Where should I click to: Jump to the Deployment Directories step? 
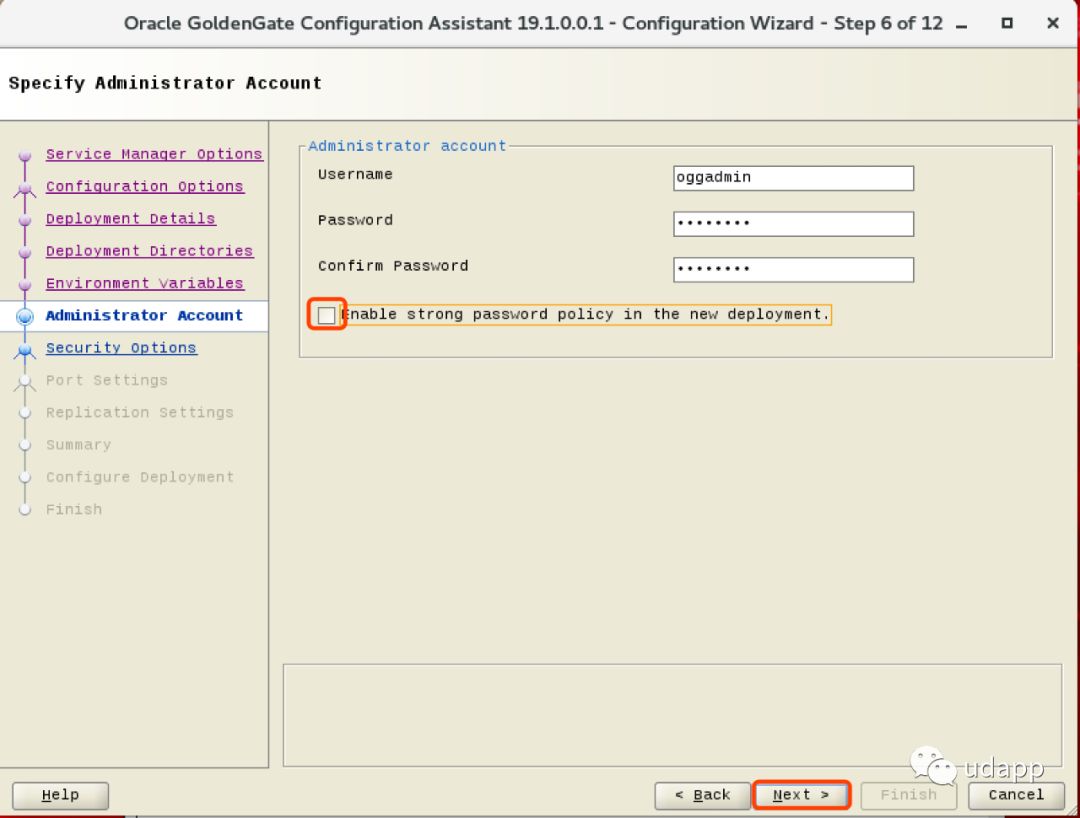149,251
